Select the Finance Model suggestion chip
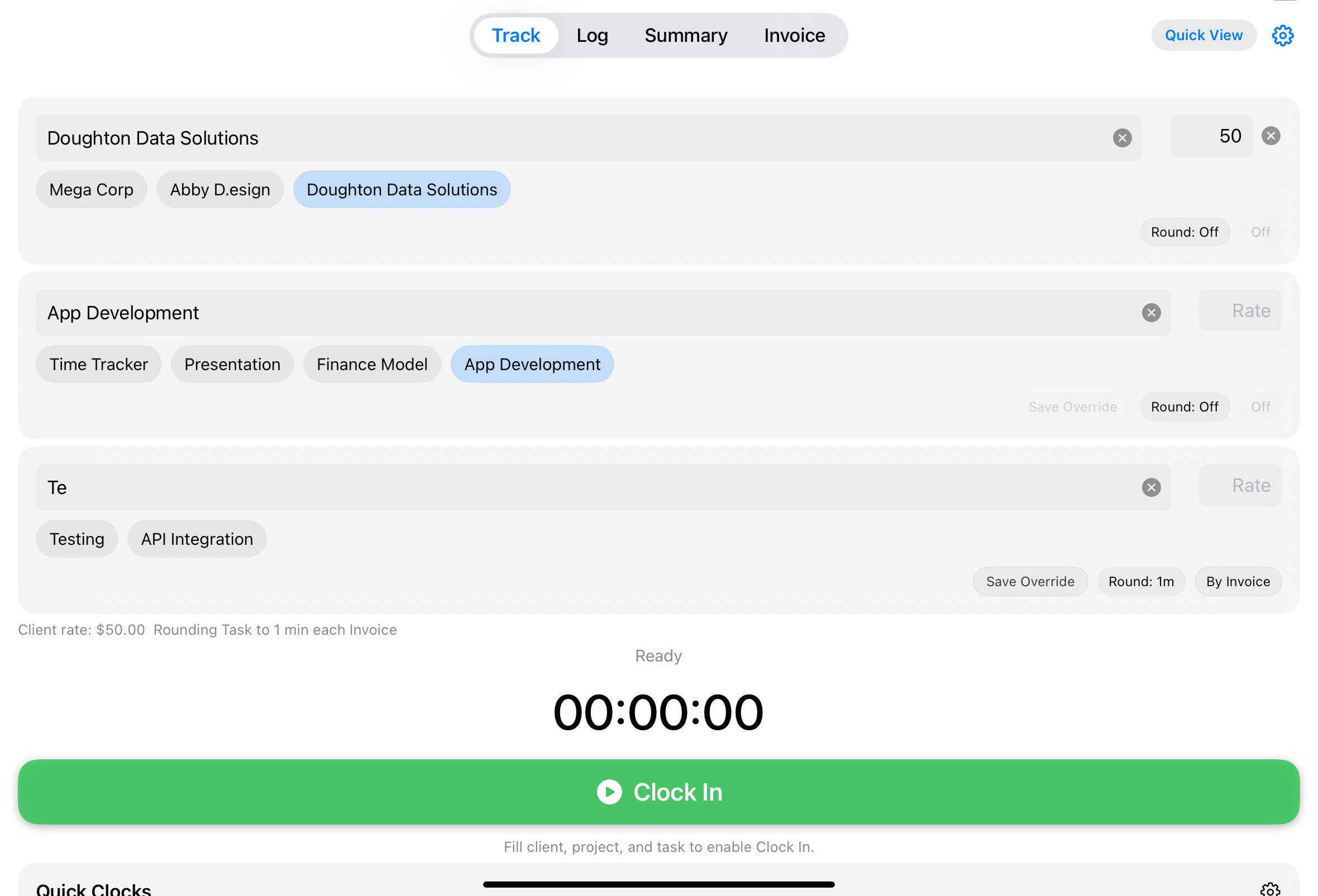The width and height of the screenshot is (1318, 896). point(372,364)
